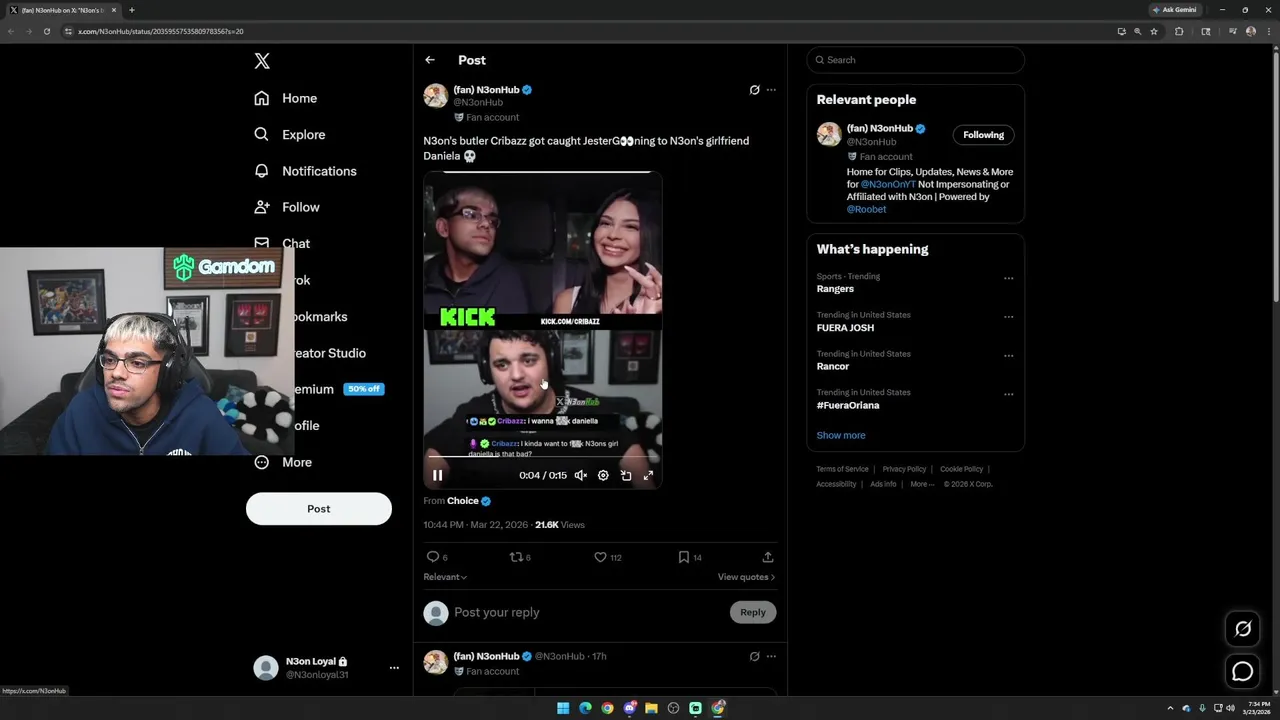Open the Chrome three-dot menu
Image resolution: width=1280 pixels, height=720 pixels.
(1268, 31)
